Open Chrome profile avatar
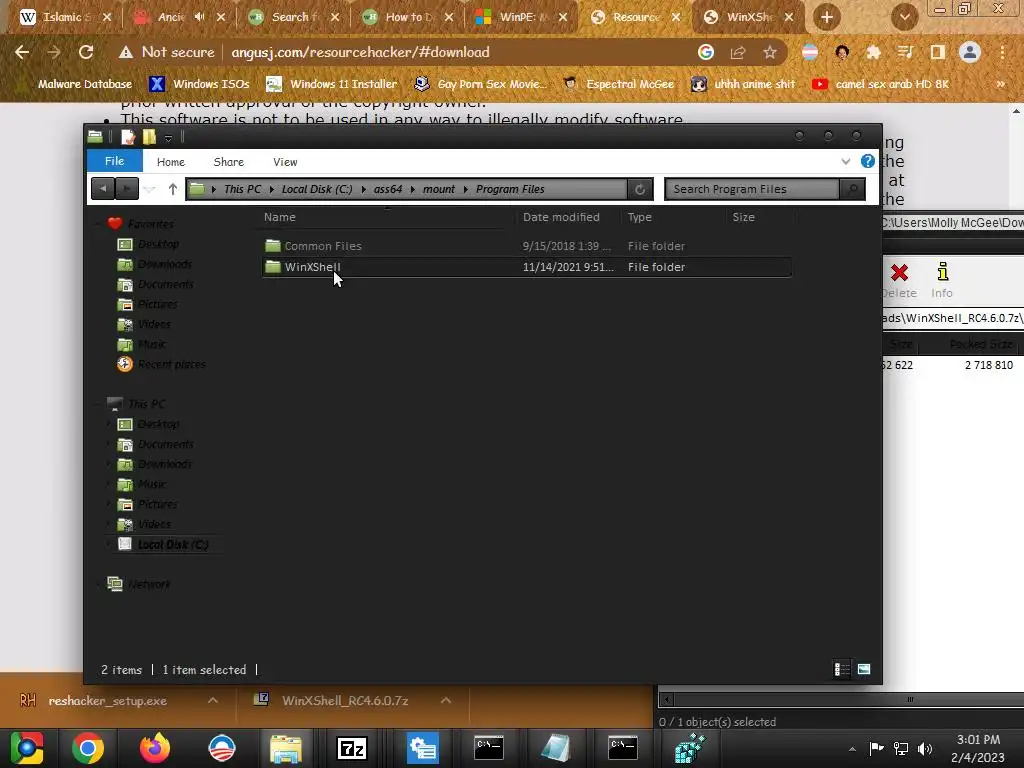Viewport: 1024px width, 768px height. [970, 52]
